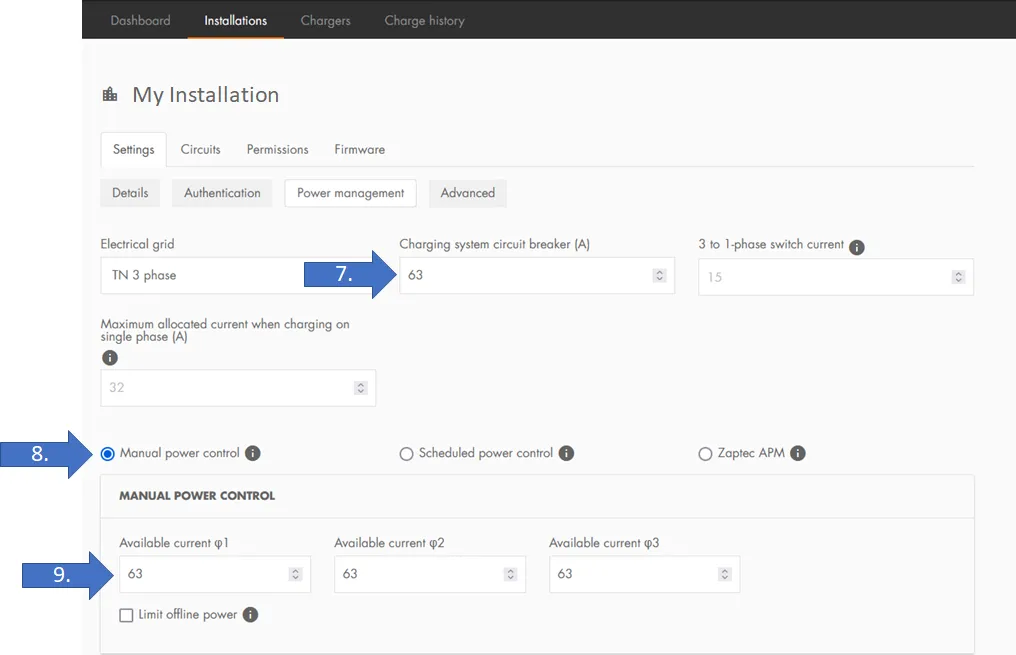1016x655 pixels.
Task: Adjust maximum single phase current stepper
Action: (361, 388)
